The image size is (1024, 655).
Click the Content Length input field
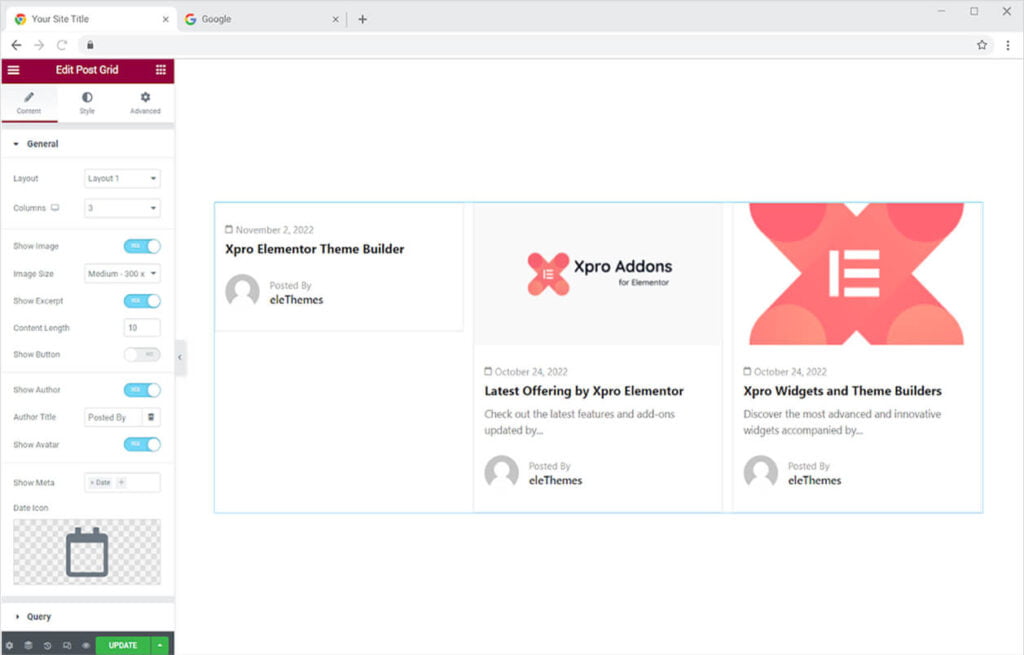142,328
